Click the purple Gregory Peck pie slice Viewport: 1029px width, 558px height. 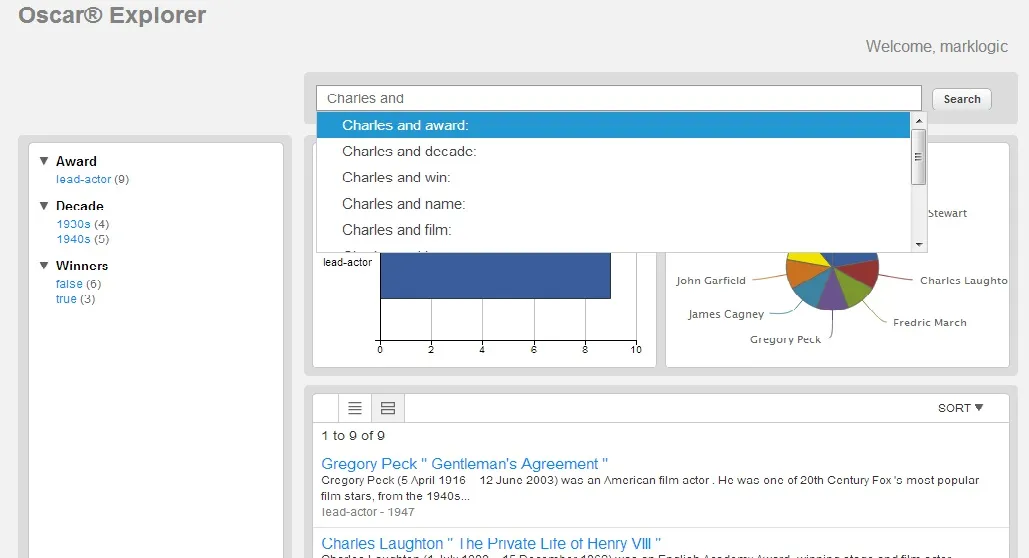pos(832,294)
